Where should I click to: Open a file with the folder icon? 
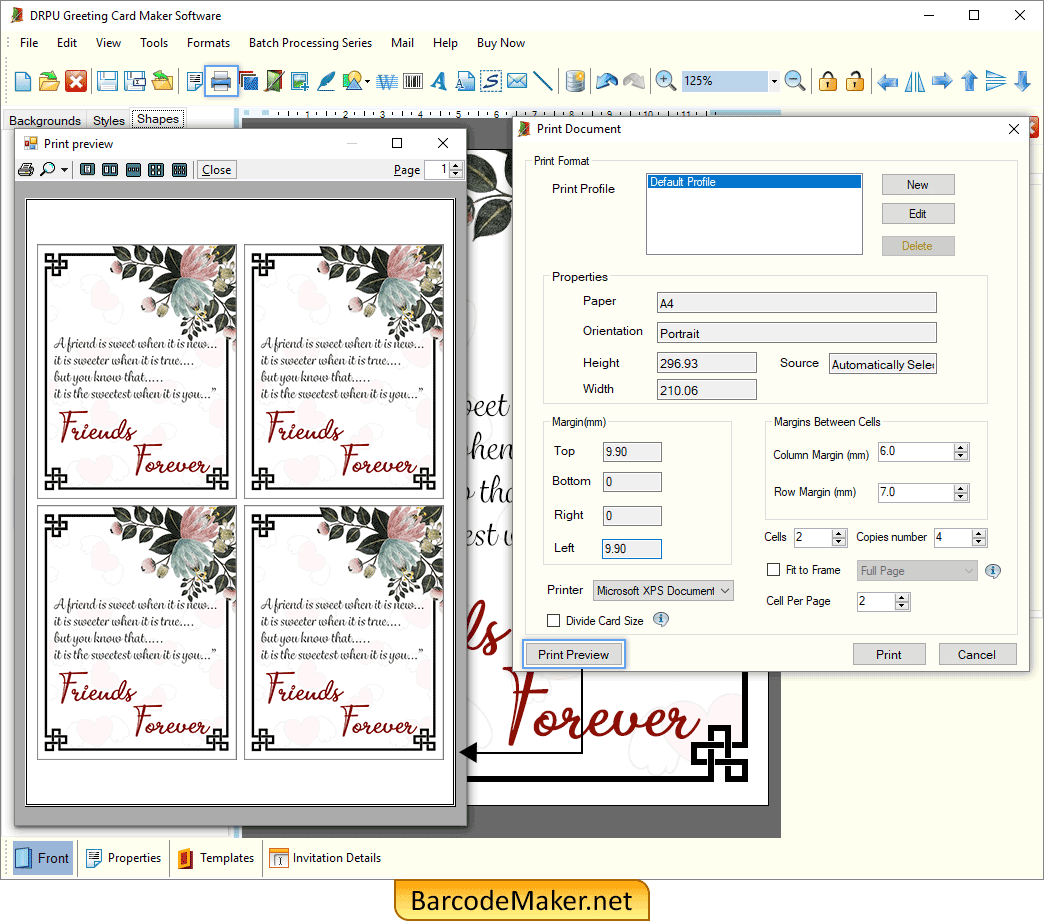49,81
